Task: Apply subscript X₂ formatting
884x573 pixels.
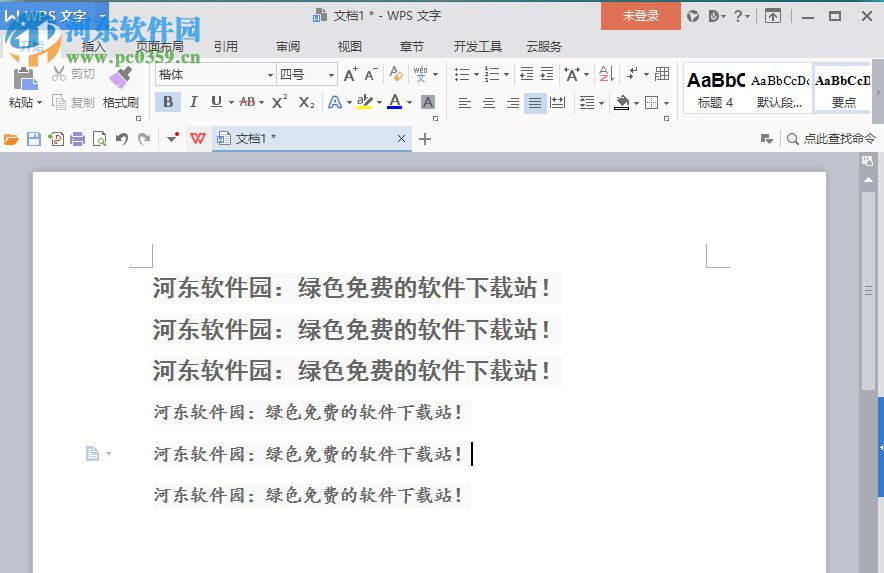Action: pos(306,102)
